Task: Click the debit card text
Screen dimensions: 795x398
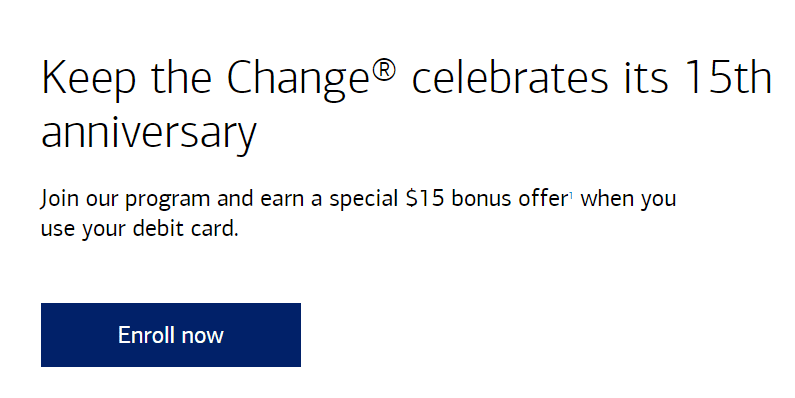Action: [x=185, y=228]
